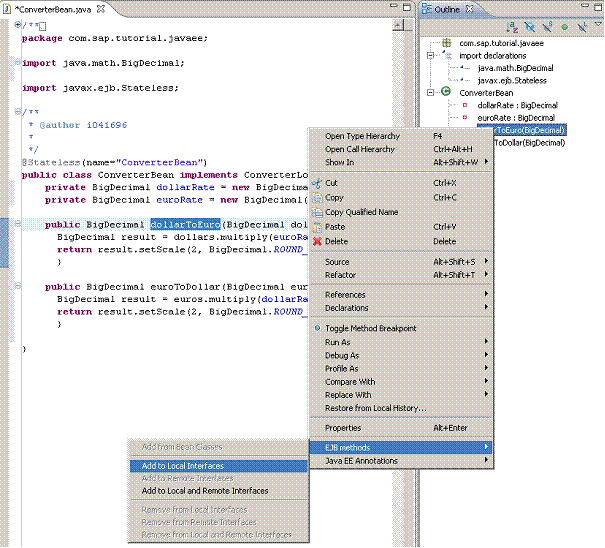This screenshot has height=548, width=605.
Task: Choose Add to Local Interfaces
Action: pos(182,466)
